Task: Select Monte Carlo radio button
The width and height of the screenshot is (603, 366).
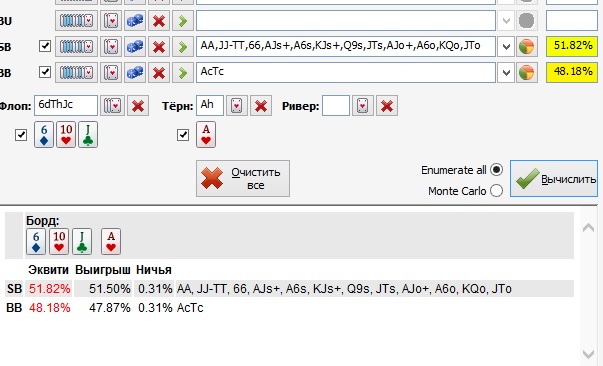Action: point(496,190)
